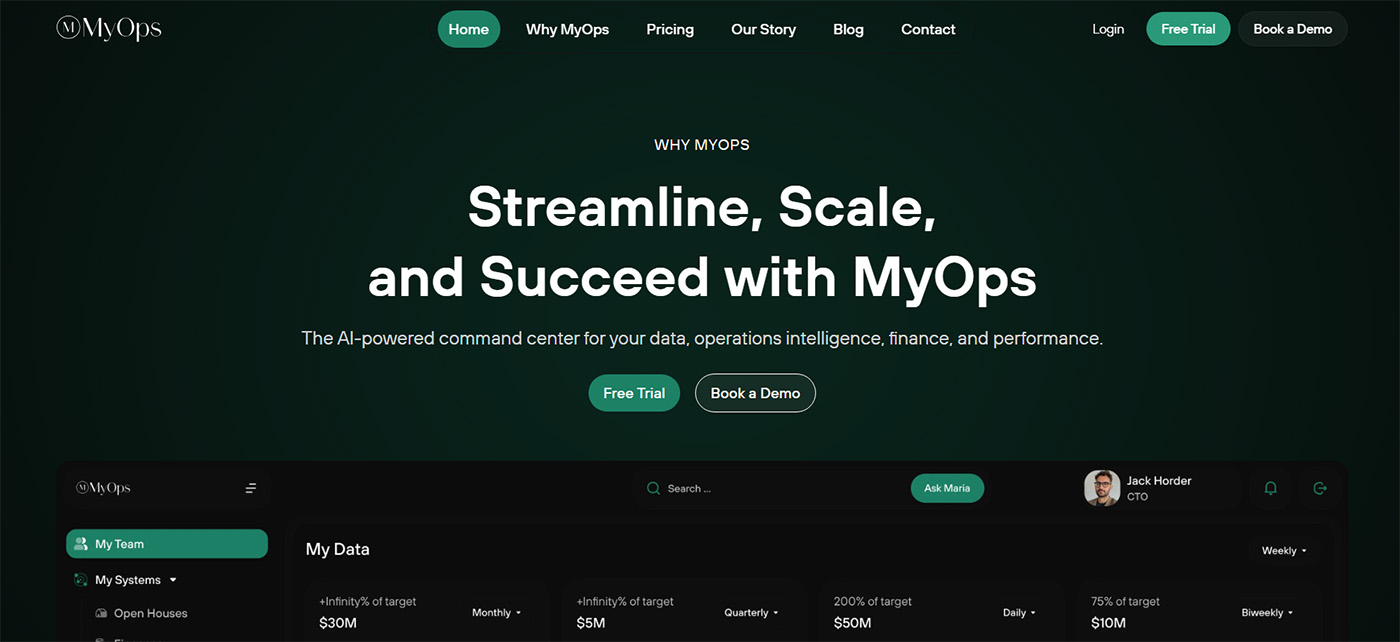This screenshot has width=1400, height=642.
Task: Open the Daily dropdown on the $50M card
Action: pos(1019,613)
